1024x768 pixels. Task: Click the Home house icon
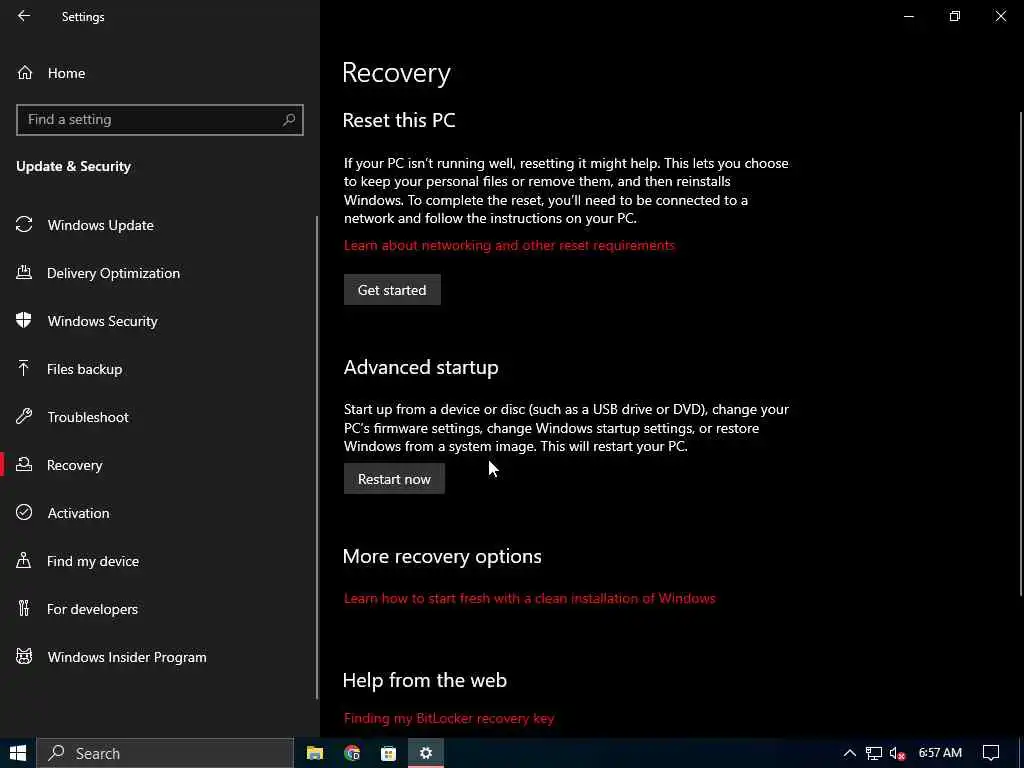(25, 72)
